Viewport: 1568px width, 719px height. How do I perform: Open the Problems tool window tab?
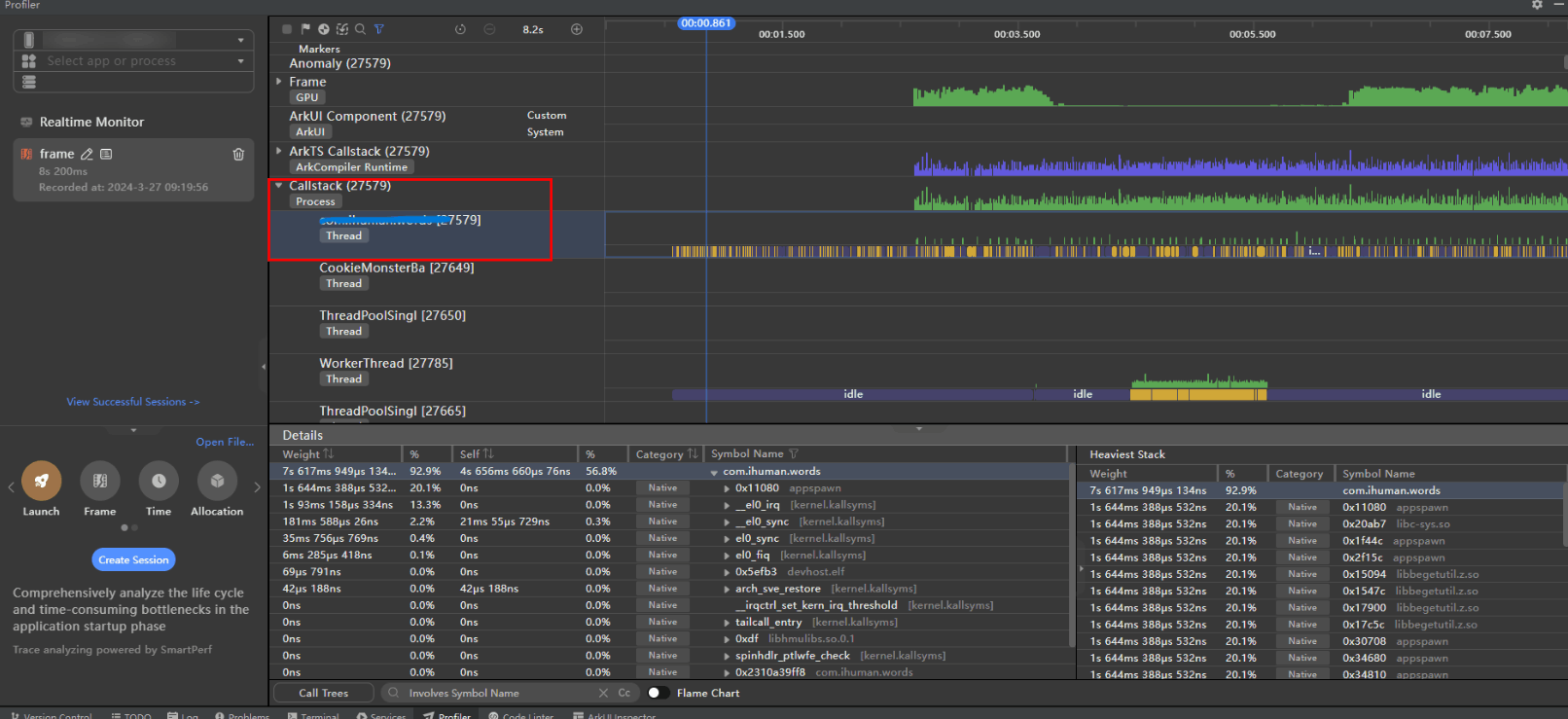point(242,715)
